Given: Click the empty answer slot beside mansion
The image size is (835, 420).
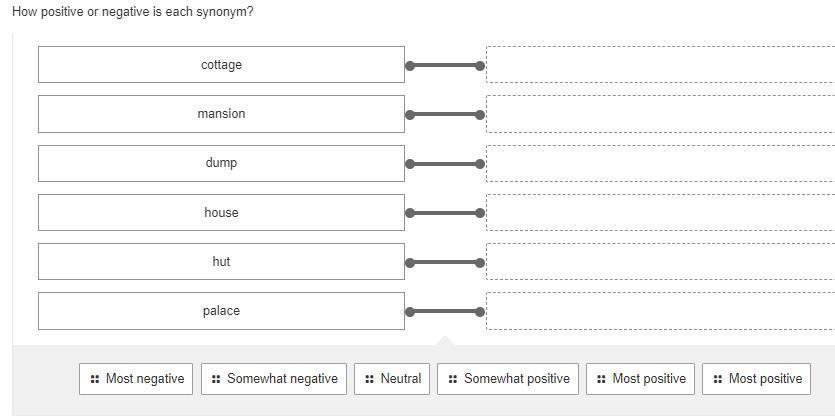Looking at the screenshot, I should (x=660, y=114).
